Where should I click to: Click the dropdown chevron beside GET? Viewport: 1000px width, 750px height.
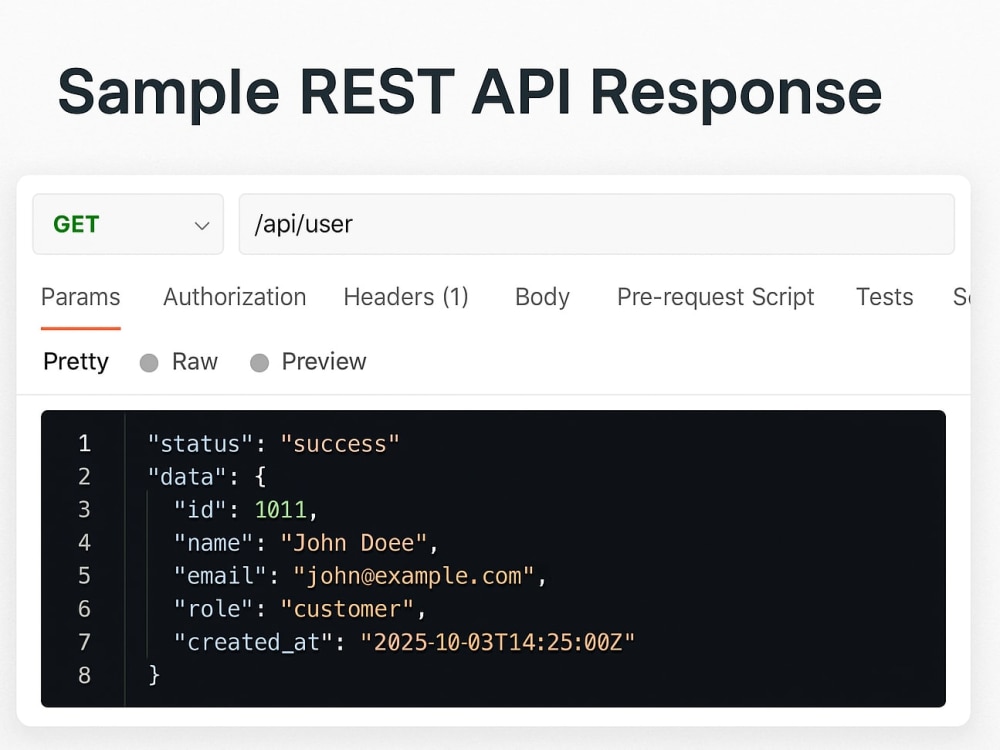[x=202, y=226]
